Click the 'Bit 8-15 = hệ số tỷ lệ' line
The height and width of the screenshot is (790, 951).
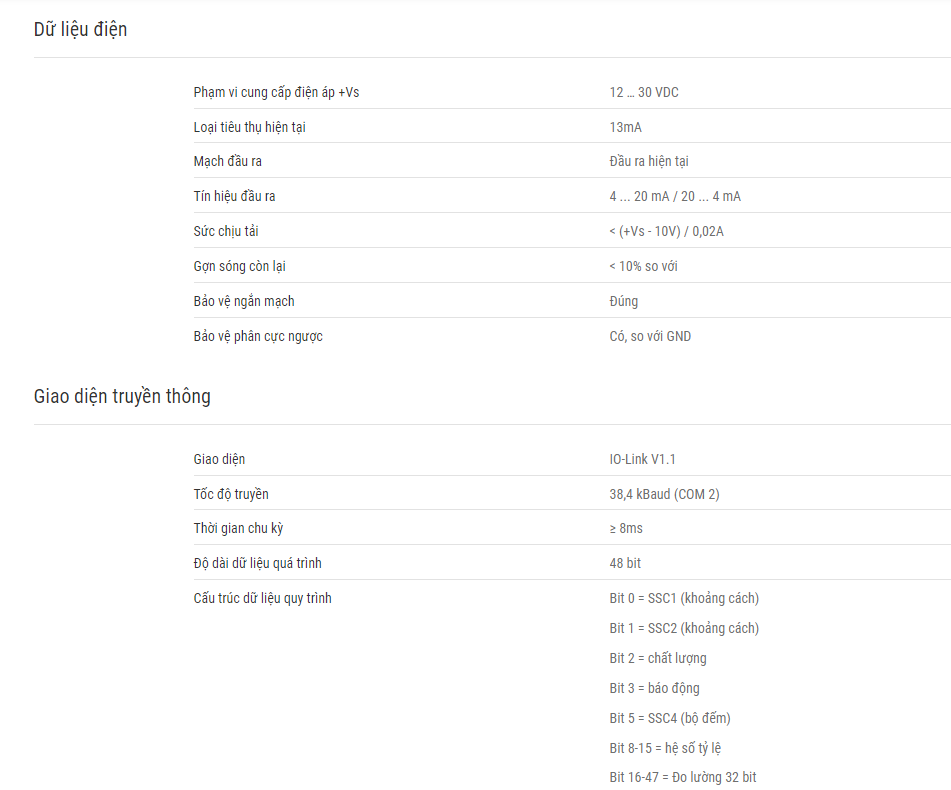665,748
